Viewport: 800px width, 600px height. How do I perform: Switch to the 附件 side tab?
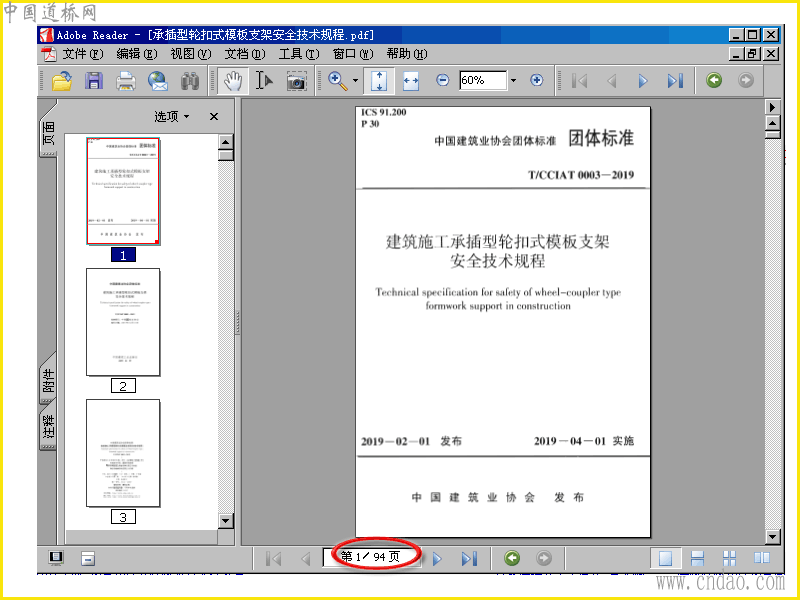click(48, 380)
